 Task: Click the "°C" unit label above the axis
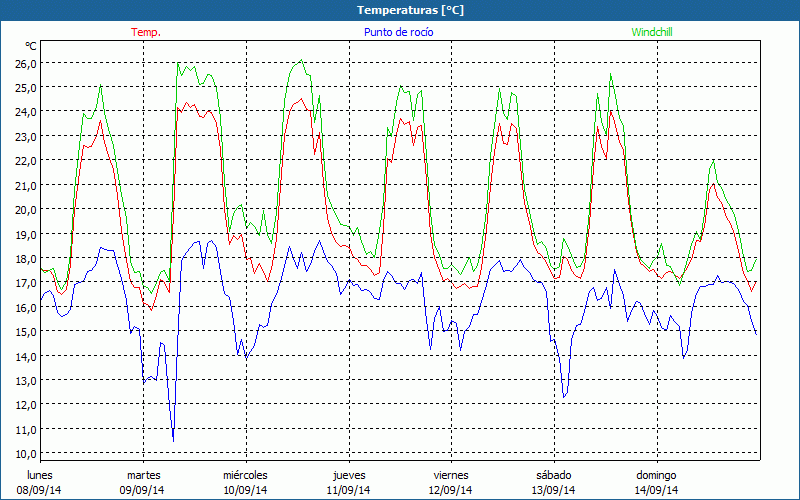coord(31,46)
